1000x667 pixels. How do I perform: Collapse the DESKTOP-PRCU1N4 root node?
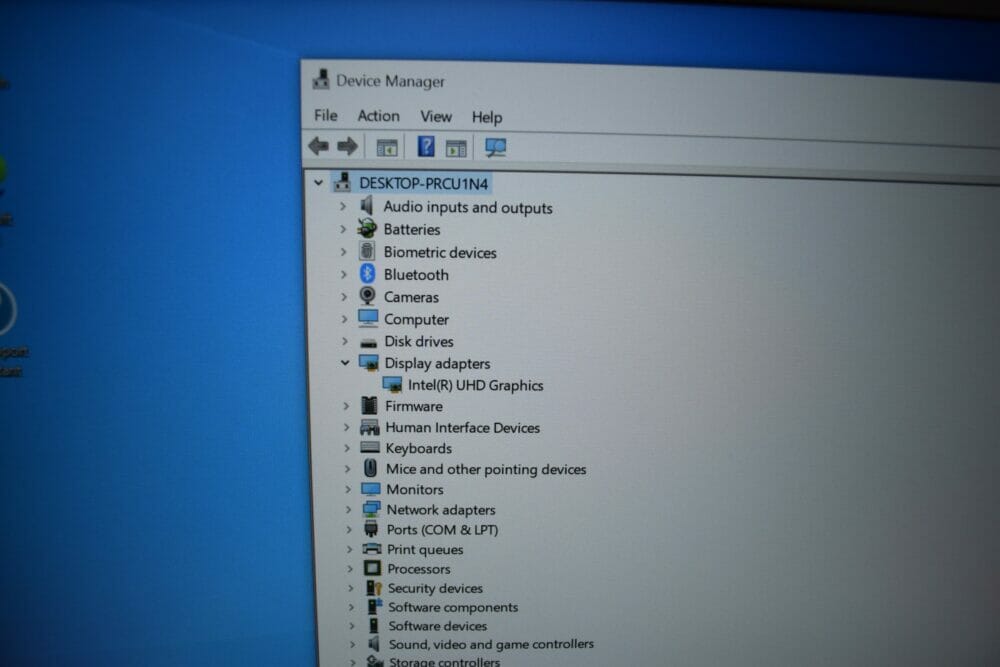tap(318, 183)
